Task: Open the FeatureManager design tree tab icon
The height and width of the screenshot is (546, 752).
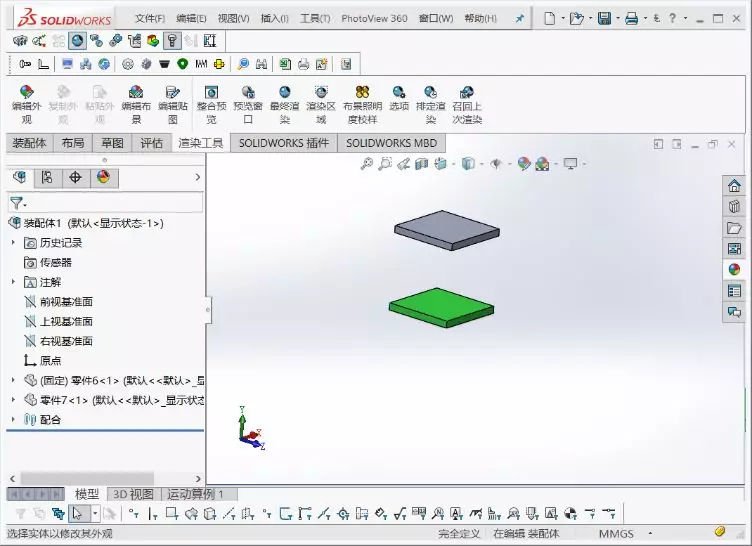Action: click(20, 178)
